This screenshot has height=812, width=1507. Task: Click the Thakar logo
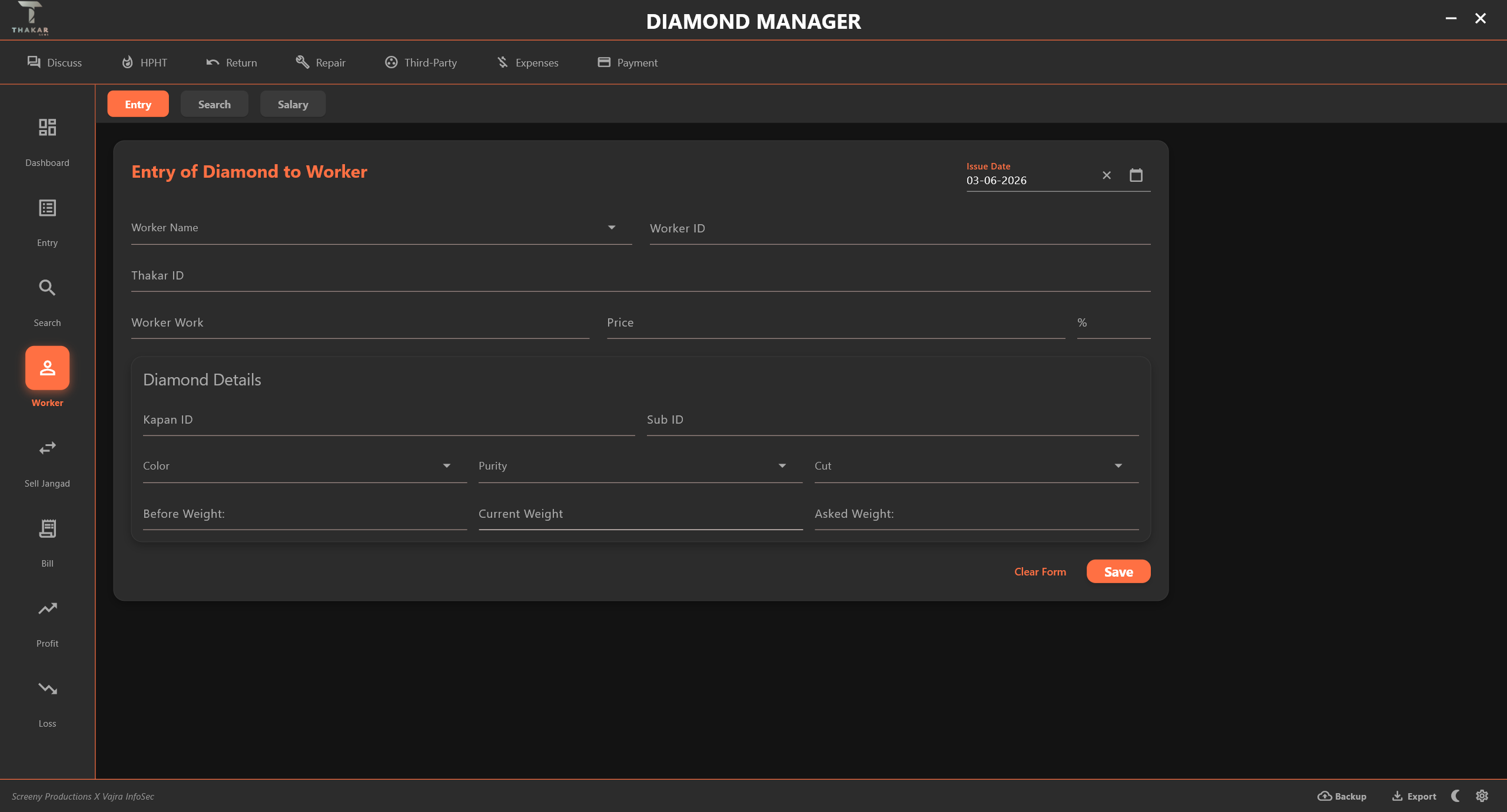(30, 19)
